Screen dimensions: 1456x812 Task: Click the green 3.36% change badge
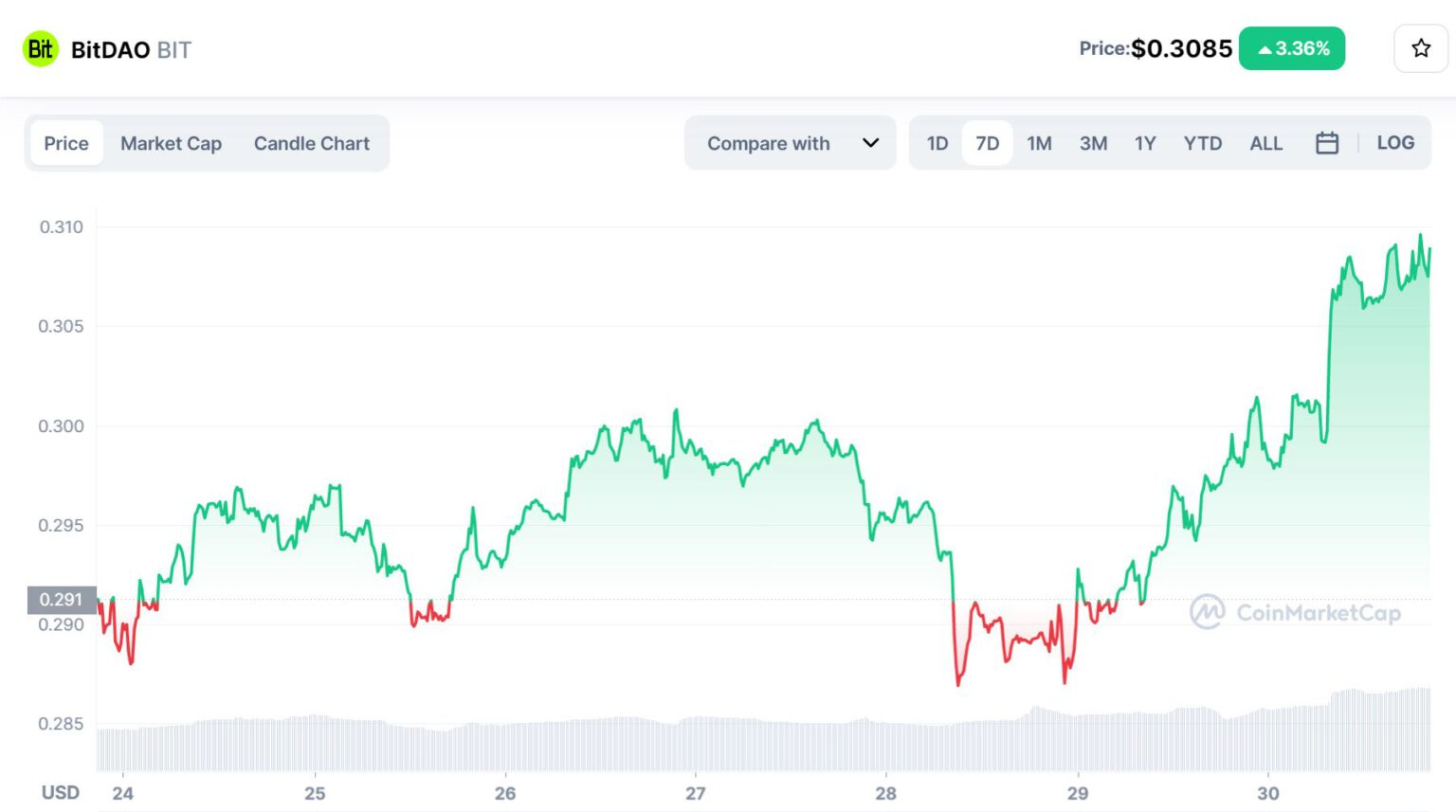pyautogui.click(x=1292, y=48)
